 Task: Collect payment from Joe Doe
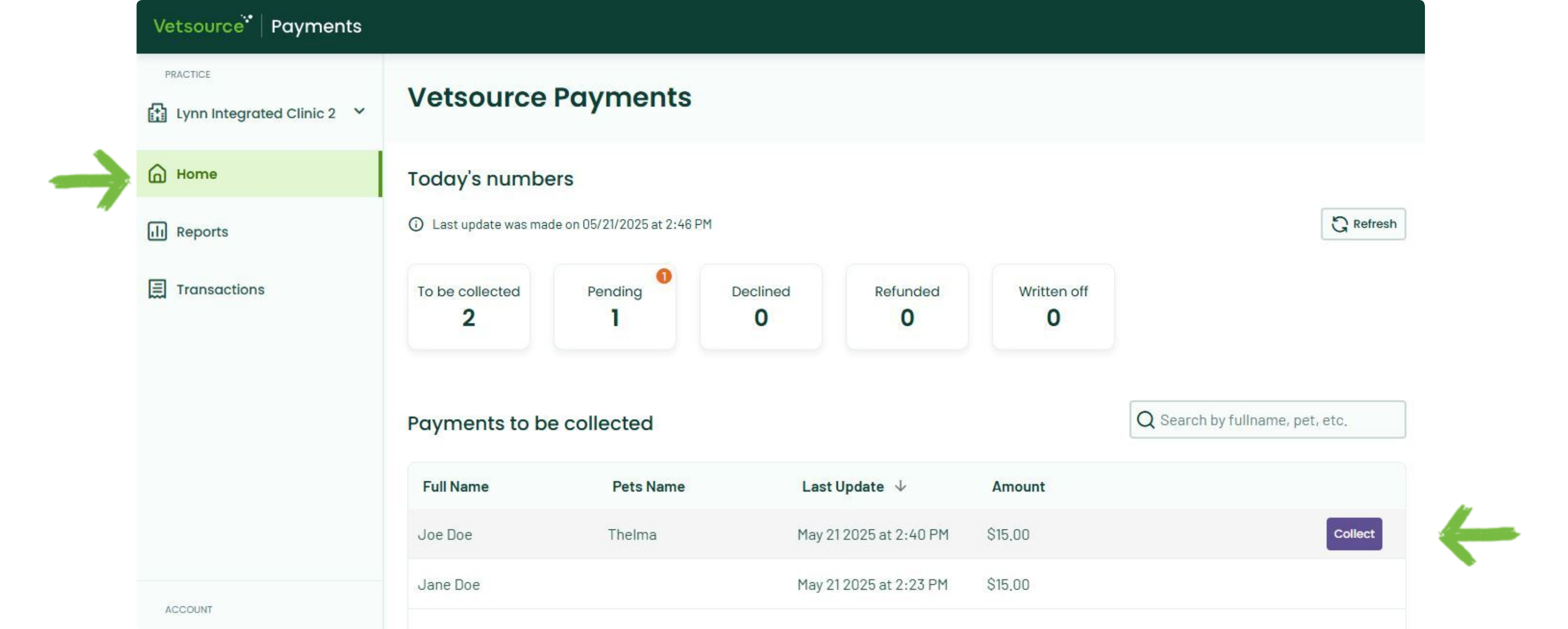[1354, 534]
